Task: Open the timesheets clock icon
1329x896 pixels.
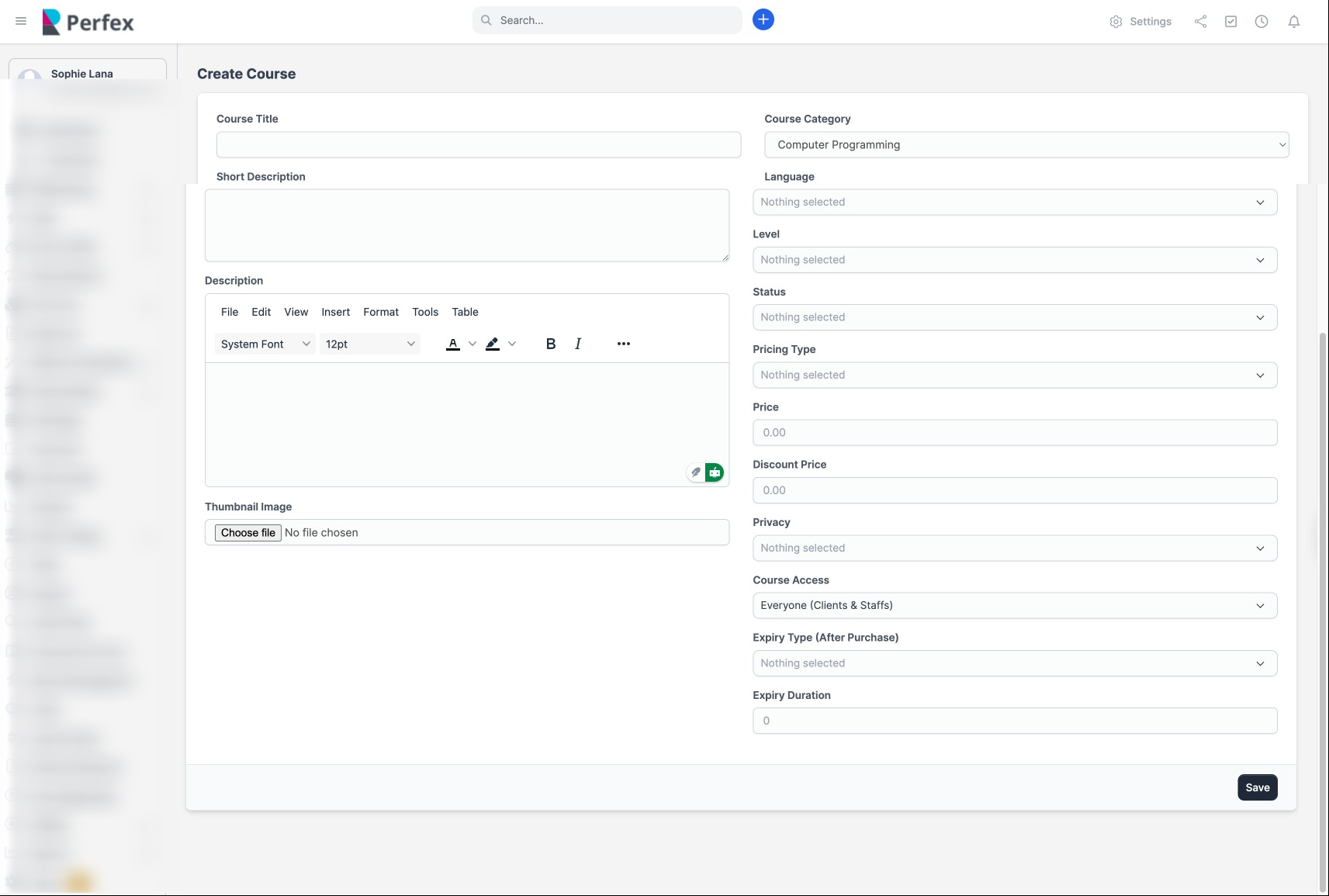Action: point(1262,22)
